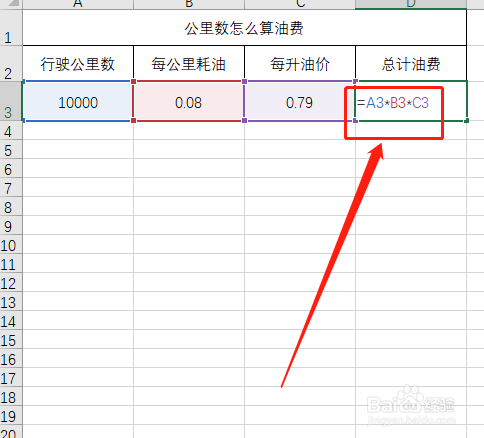Select cell containing 10000

coord(78,101)
